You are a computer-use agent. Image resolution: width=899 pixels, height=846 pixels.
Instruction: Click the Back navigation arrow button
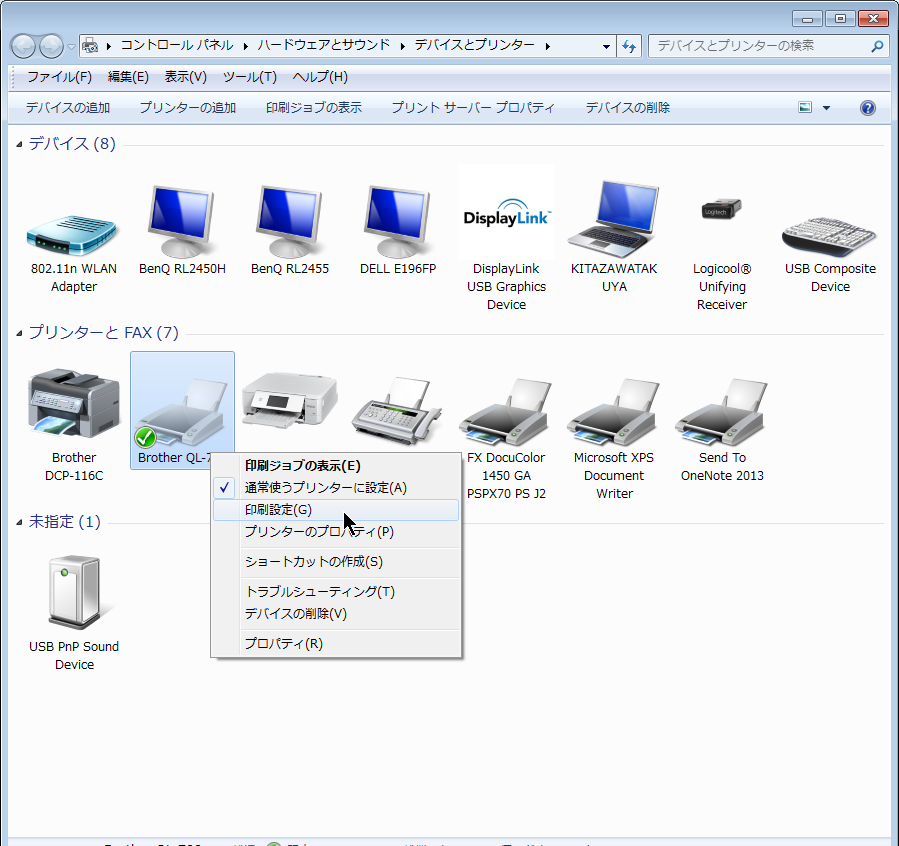(x=24, y=46)
